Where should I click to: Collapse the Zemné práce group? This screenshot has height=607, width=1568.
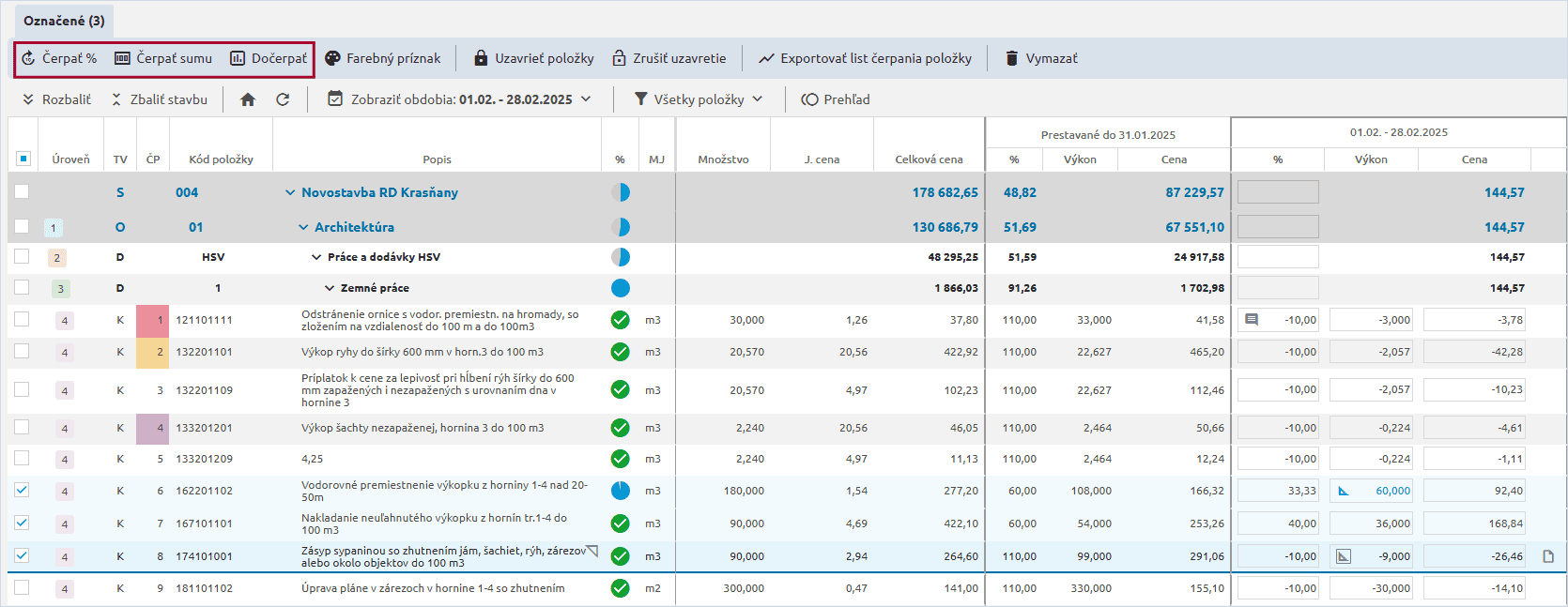tap(330, 288)
